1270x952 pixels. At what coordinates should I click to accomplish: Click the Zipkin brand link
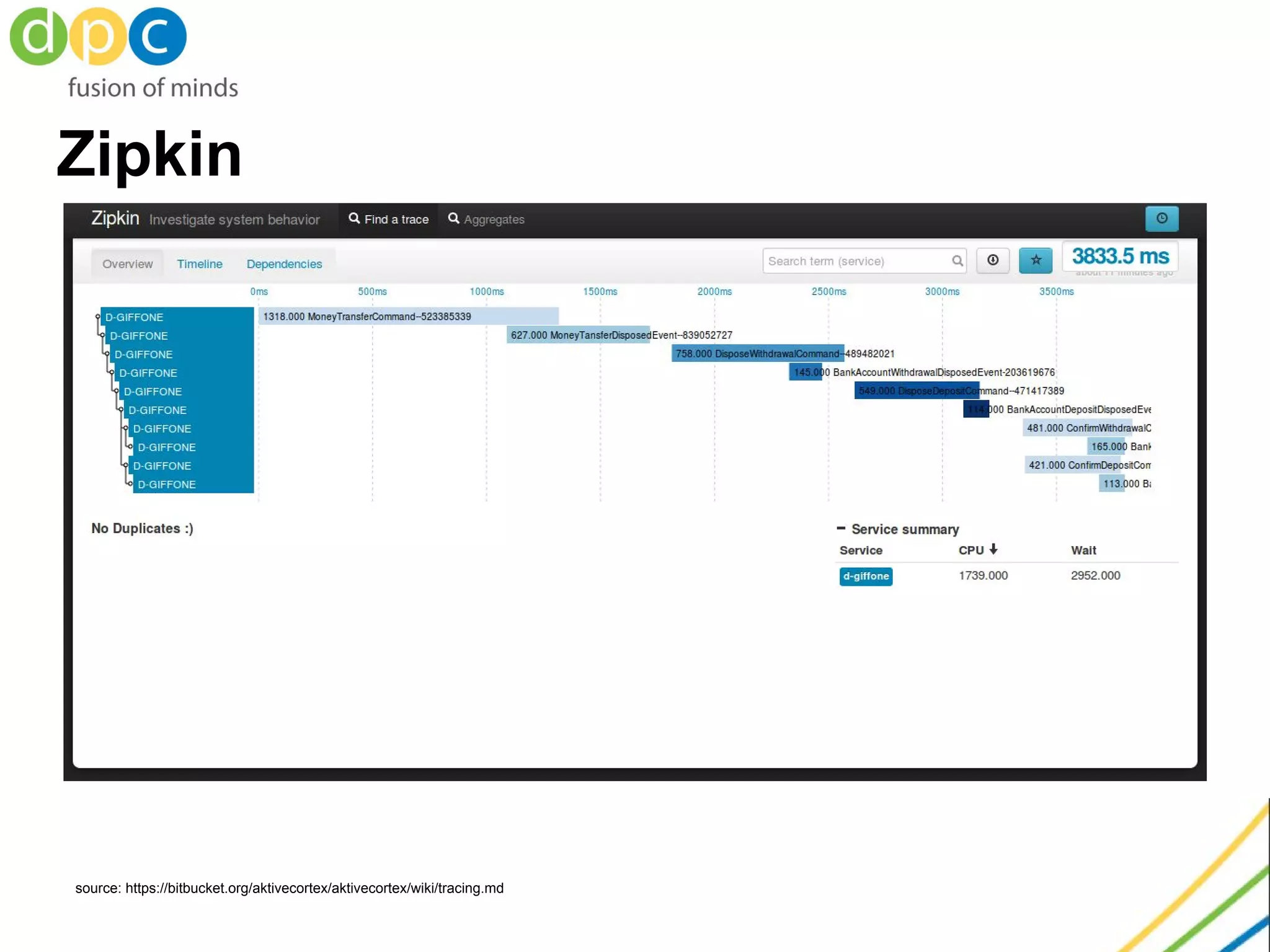click(115, 218)
